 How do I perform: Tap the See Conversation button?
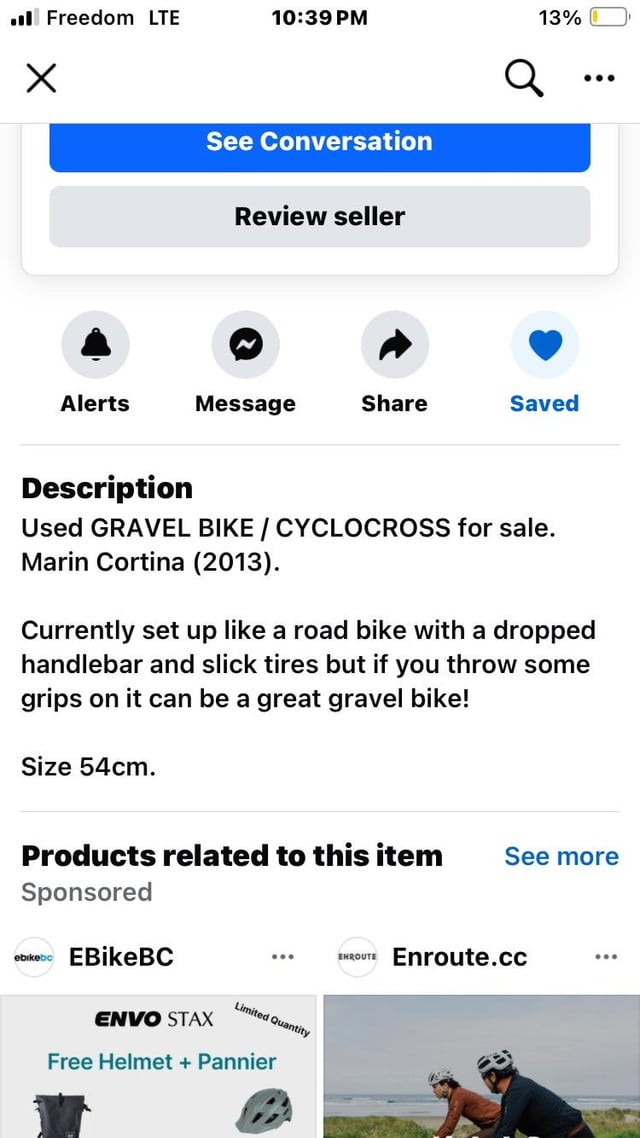[320, 142]
